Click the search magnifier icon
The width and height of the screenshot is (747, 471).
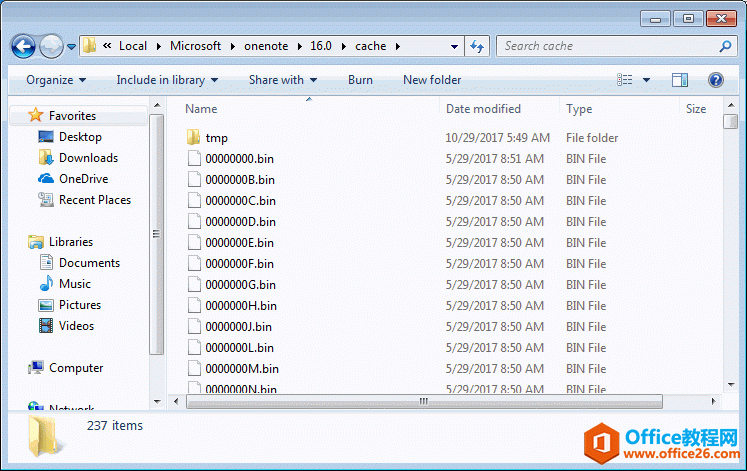tap(725, 46)
